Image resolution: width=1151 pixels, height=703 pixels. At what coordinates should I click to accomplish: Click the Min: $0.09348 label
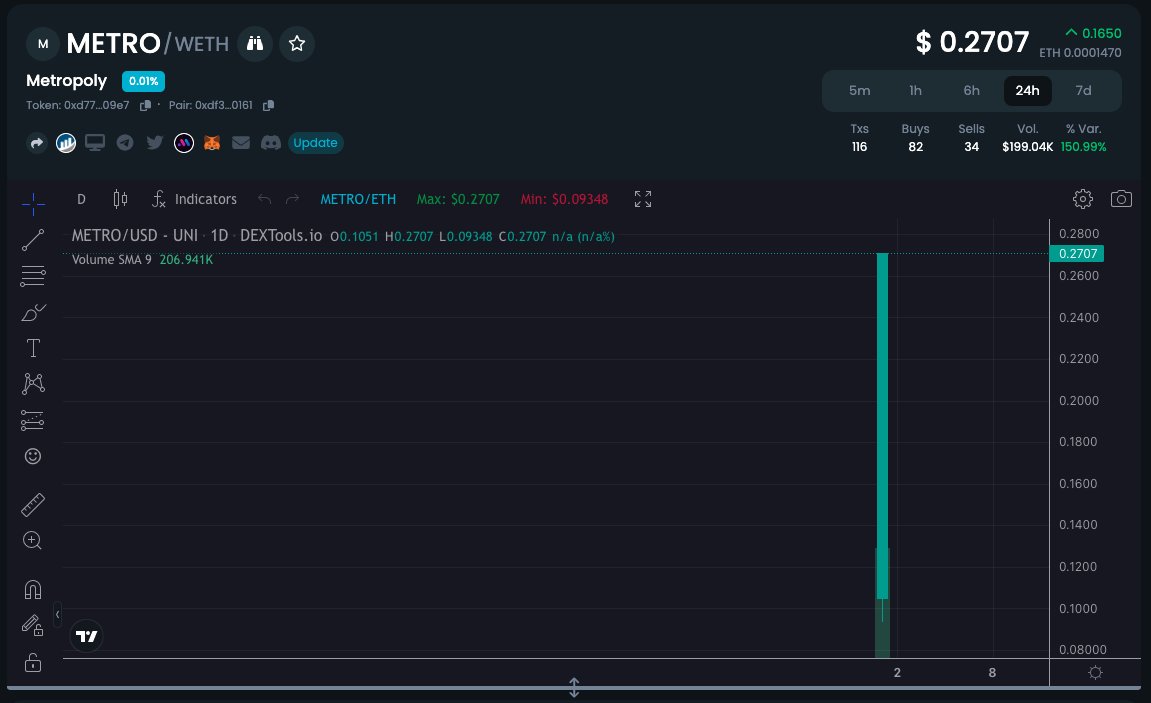[x=564, y=199]
